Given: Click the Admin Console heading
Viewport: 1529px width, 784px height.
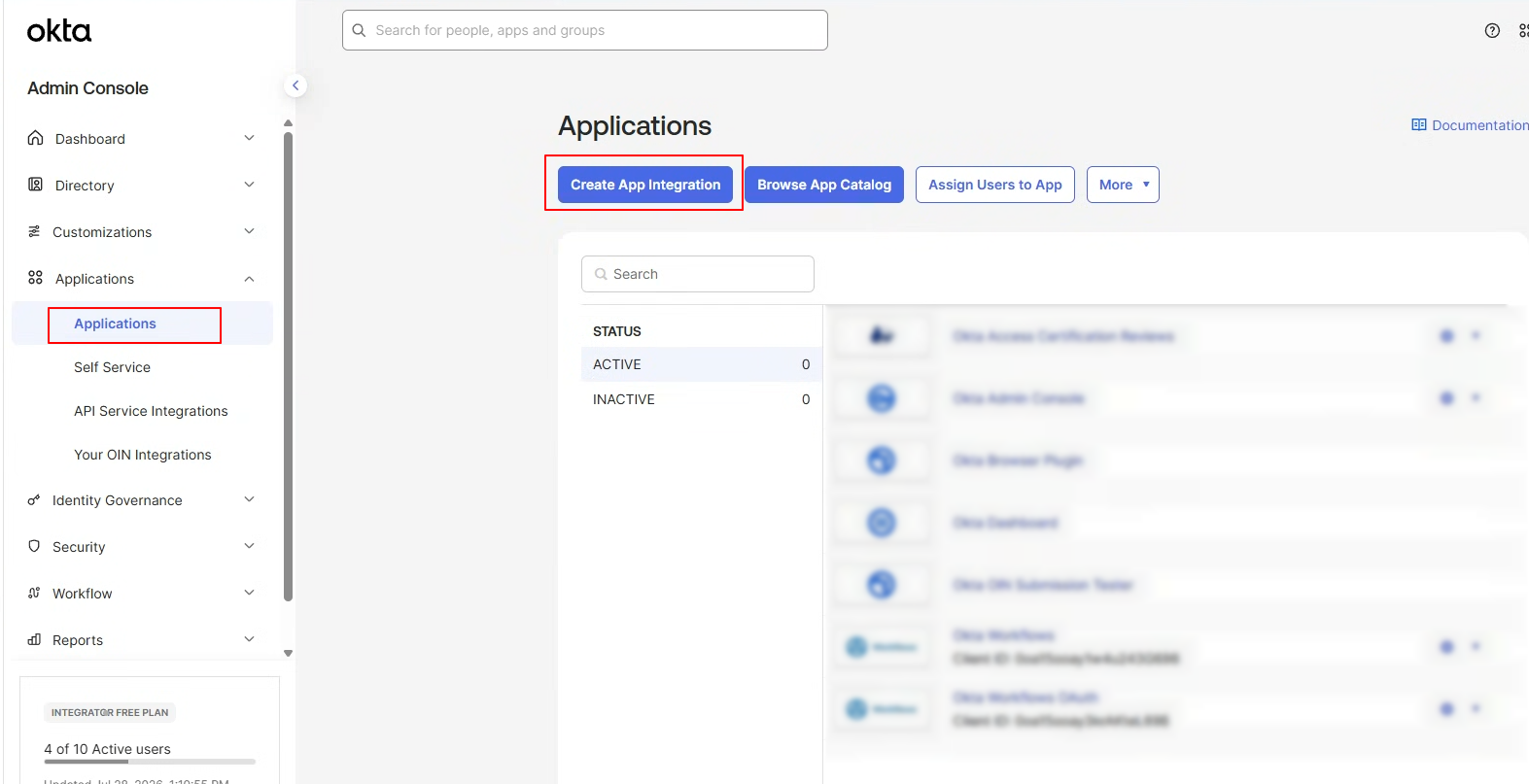Looking at the screenshot, I should (x=87, y=88).
